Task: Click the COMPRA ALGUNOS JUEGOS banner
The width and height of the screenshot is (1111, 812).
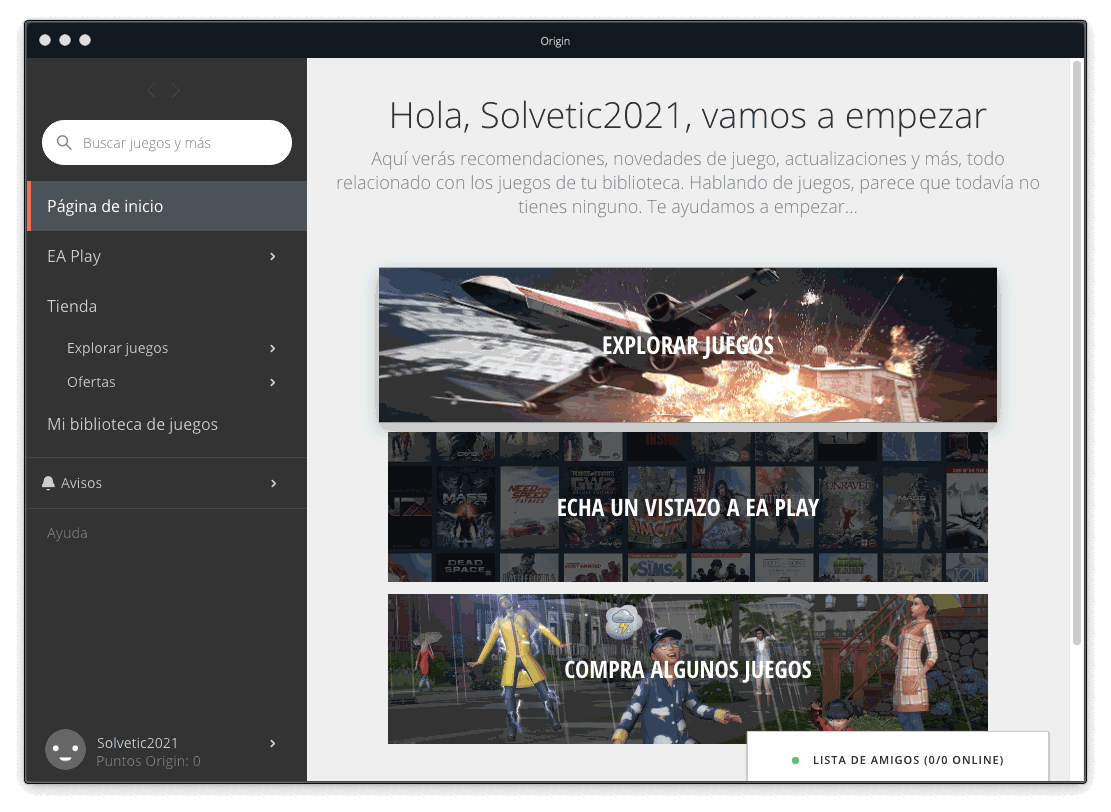Action: (688, 669)
